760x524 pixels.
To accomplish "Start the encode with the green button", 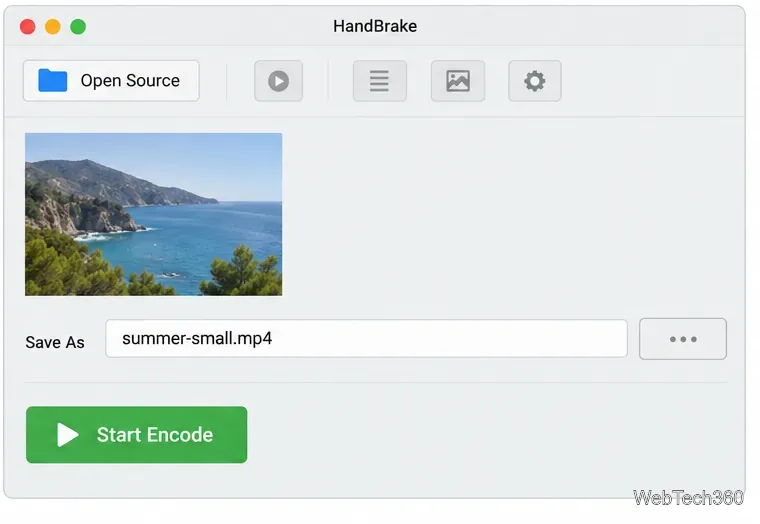I will (x=137, y=434).
